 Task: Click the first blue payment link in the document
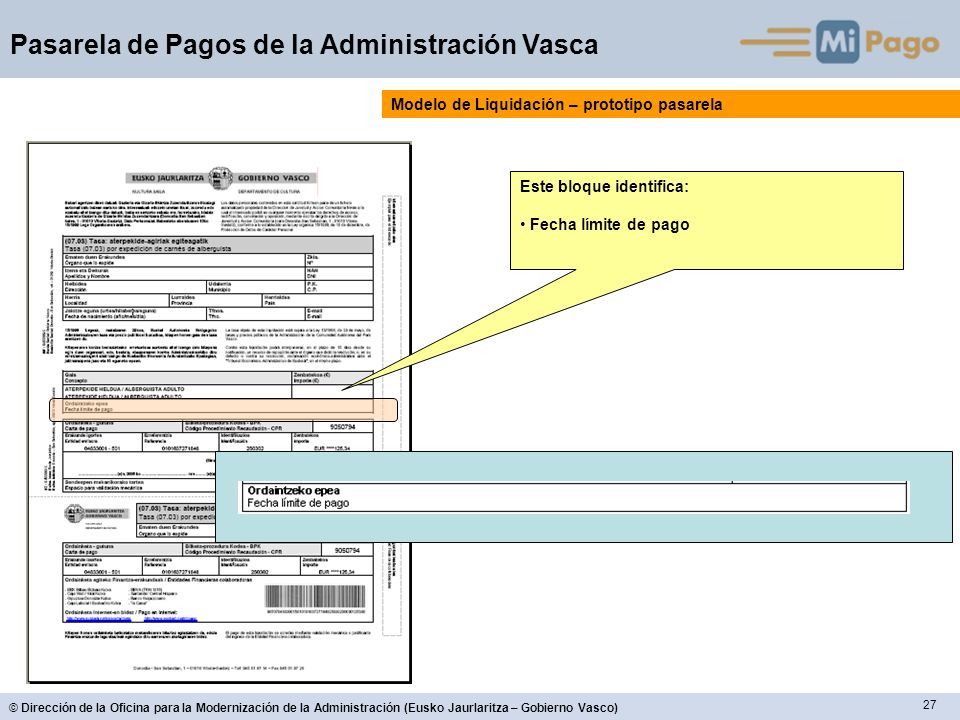click(x=98, y=619)
